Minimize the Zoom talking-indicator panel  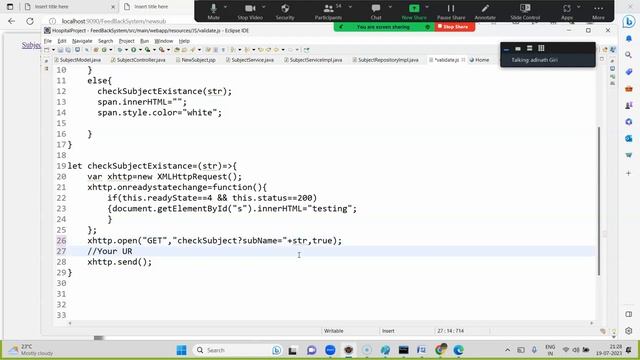point(507,49)
